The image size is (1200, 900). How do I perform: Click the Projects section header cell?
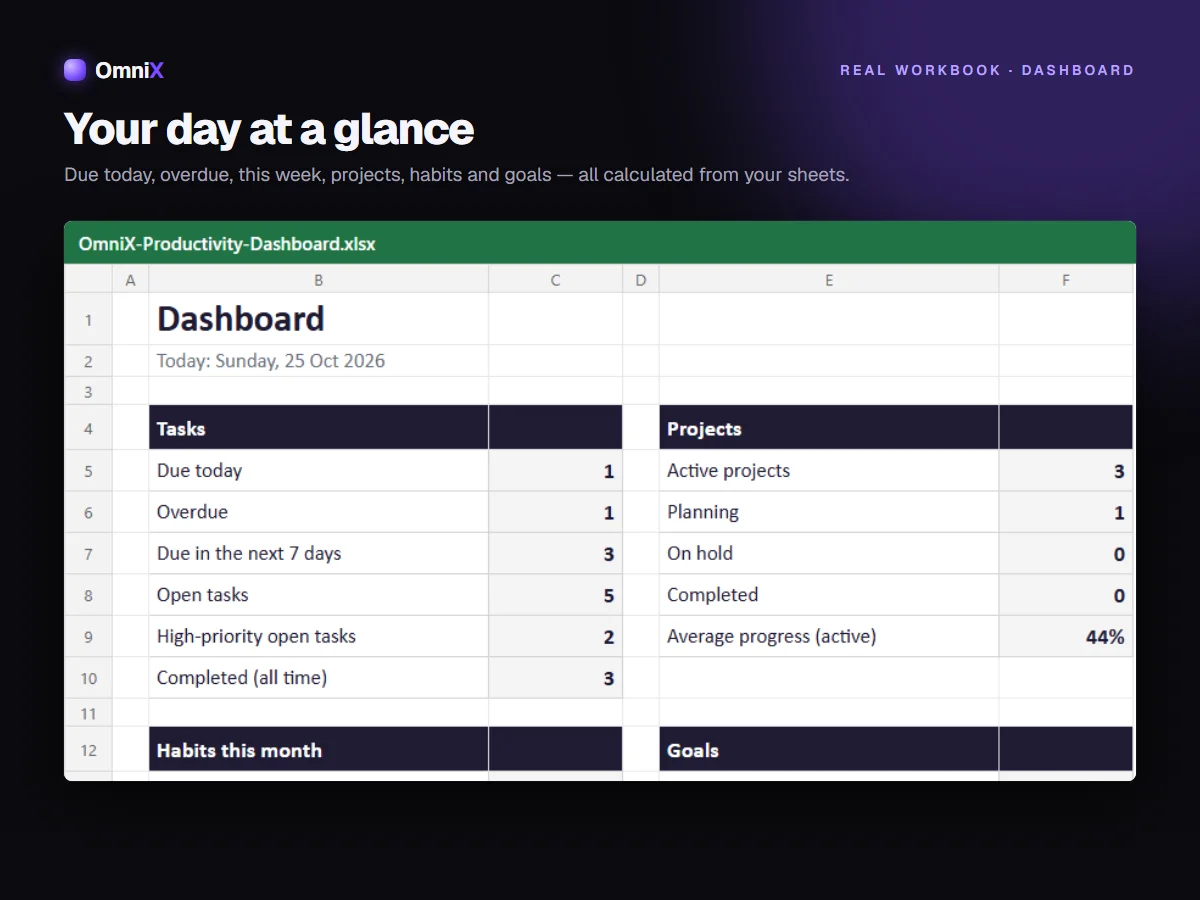point(829,428)
